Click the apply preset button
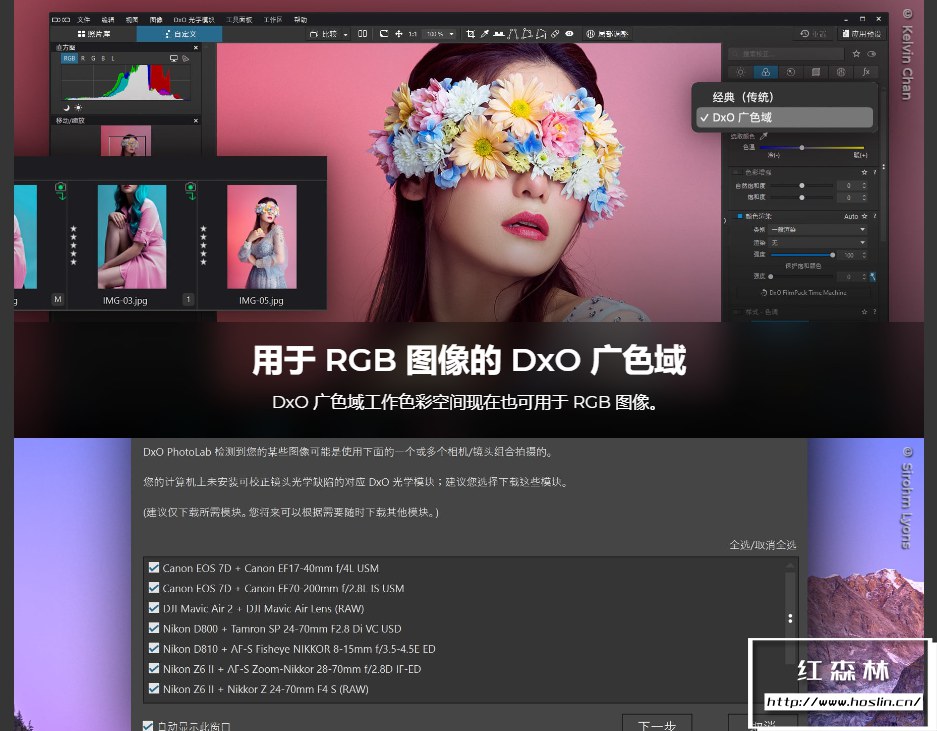The height and width of the screenshot is (731, 937). coord(862,34)
